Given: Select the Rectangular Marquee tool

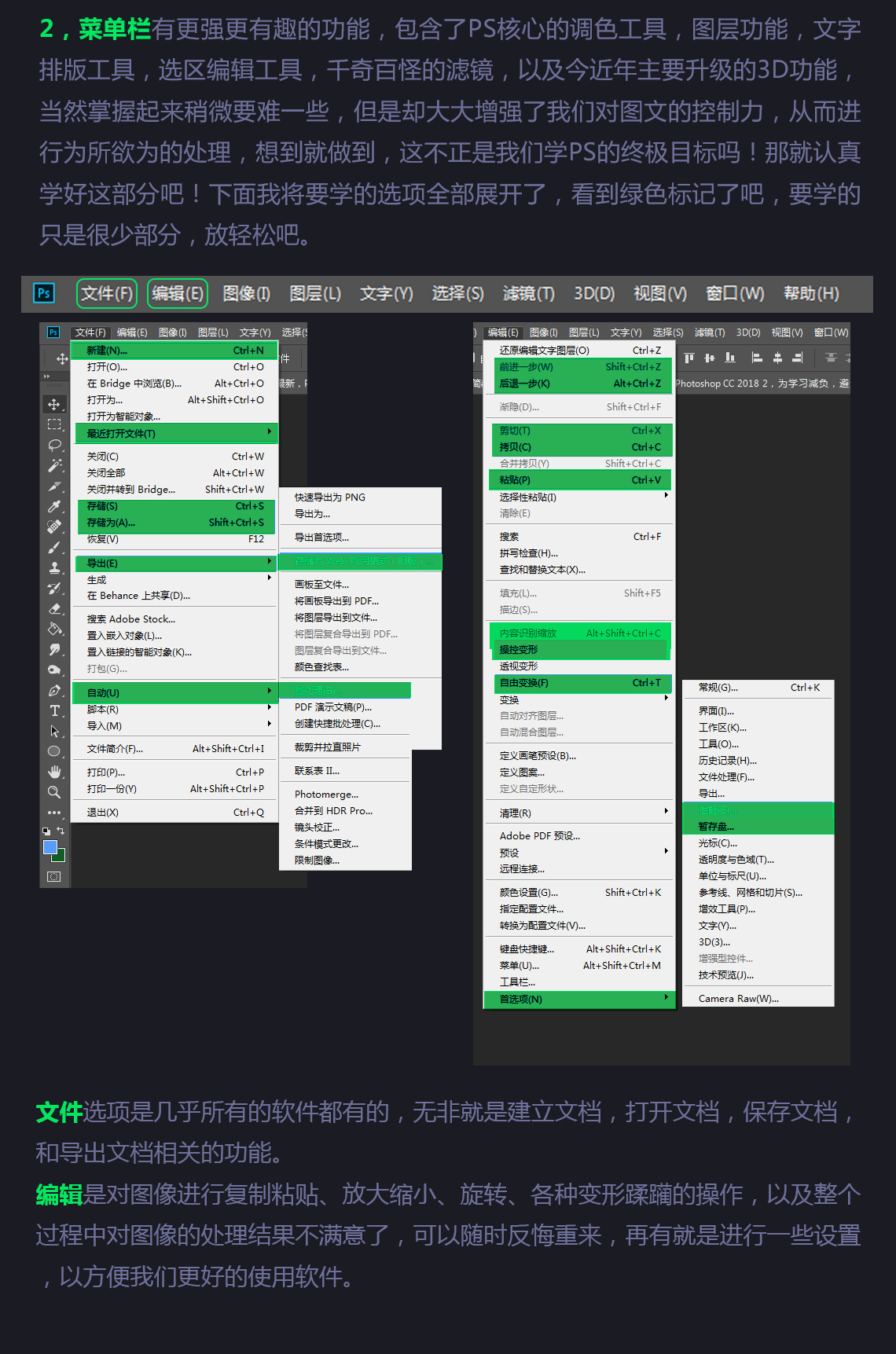Looking at the screenshot, I should click(54, 424).
